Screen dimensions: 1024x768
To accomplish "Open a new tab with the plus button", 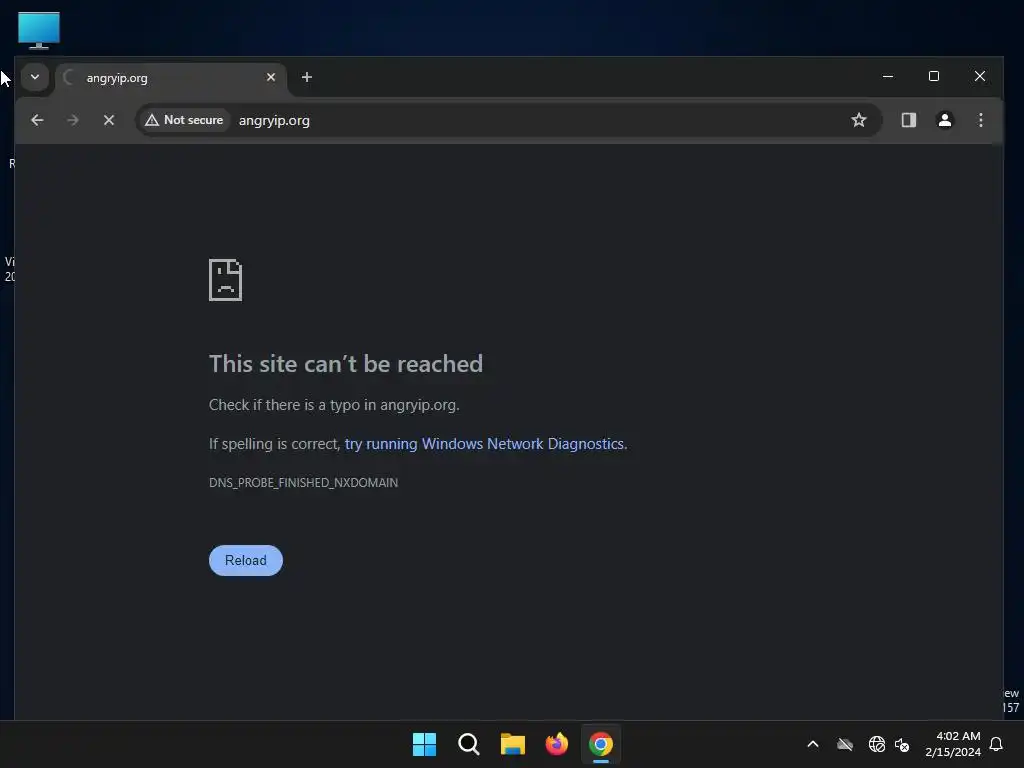I will (x=306, y=78).
